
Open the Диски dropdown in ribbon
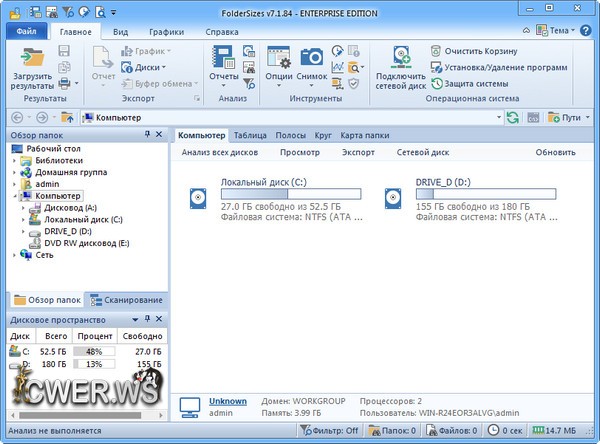pos(145,67)
